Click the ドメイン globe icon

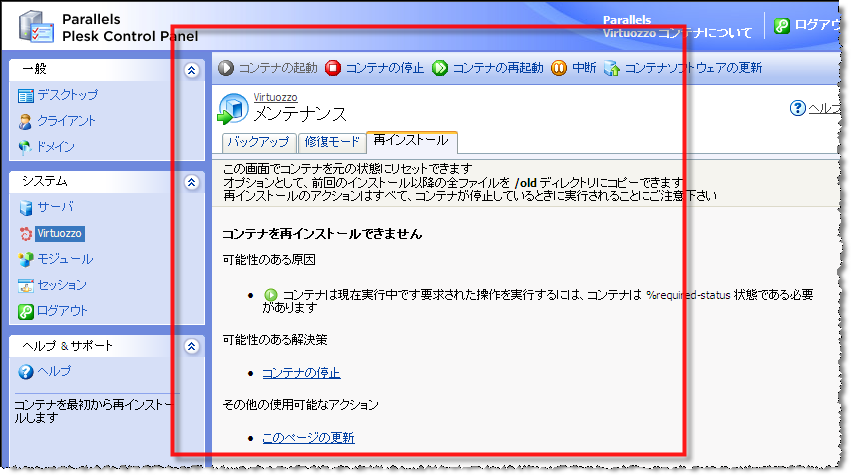pos(25,147)
